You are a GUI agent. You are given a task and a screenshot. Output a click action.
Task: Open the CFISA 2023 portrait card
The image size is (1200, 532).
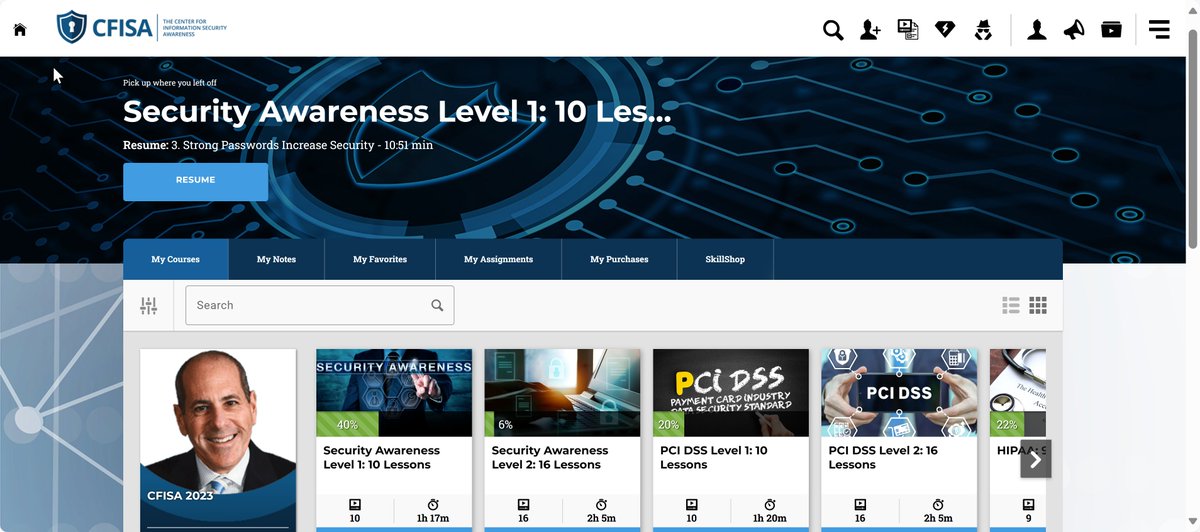coord(218,438)
